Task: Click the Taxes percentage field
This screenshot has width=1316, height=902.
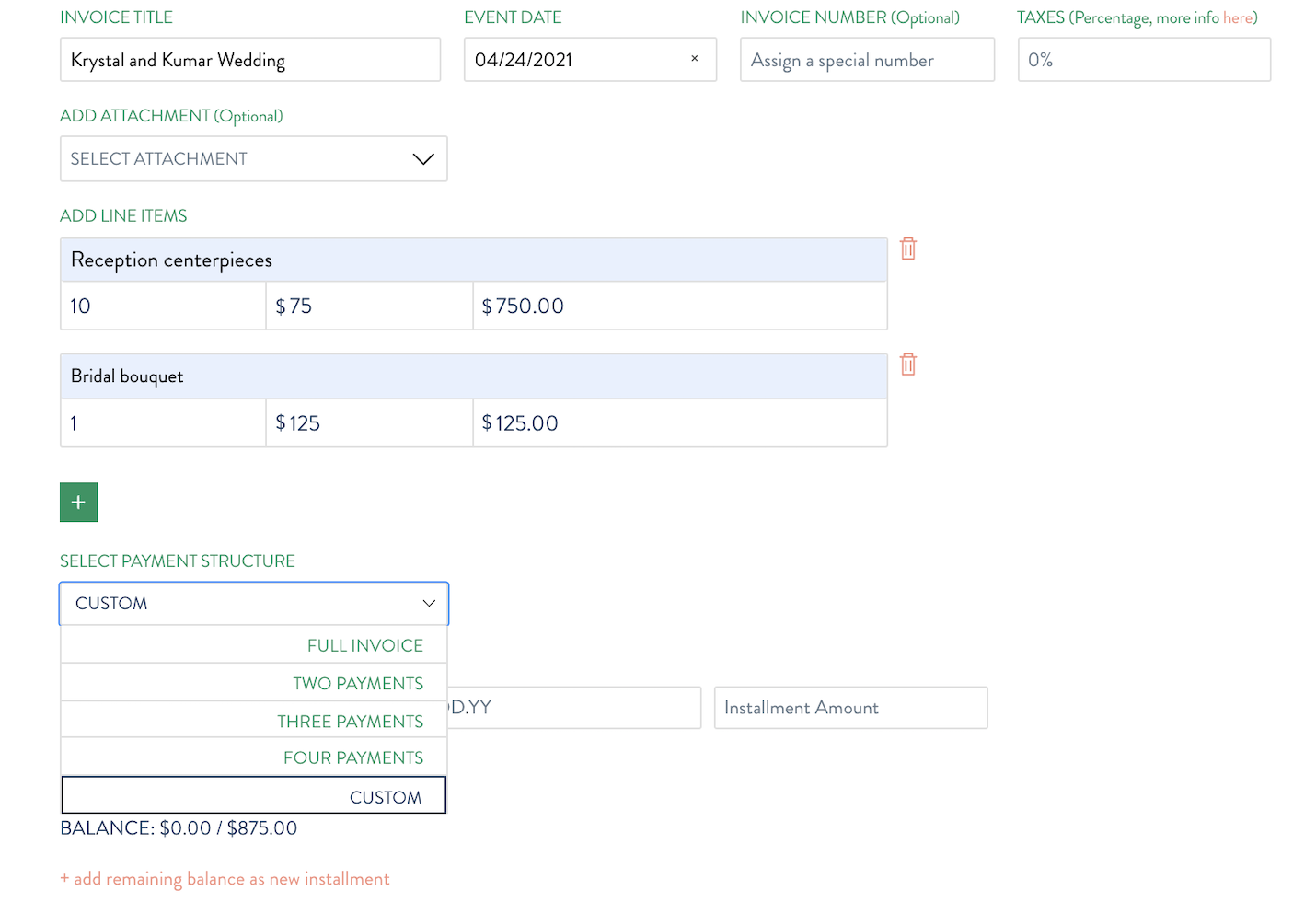Action: click(1145, 60)
